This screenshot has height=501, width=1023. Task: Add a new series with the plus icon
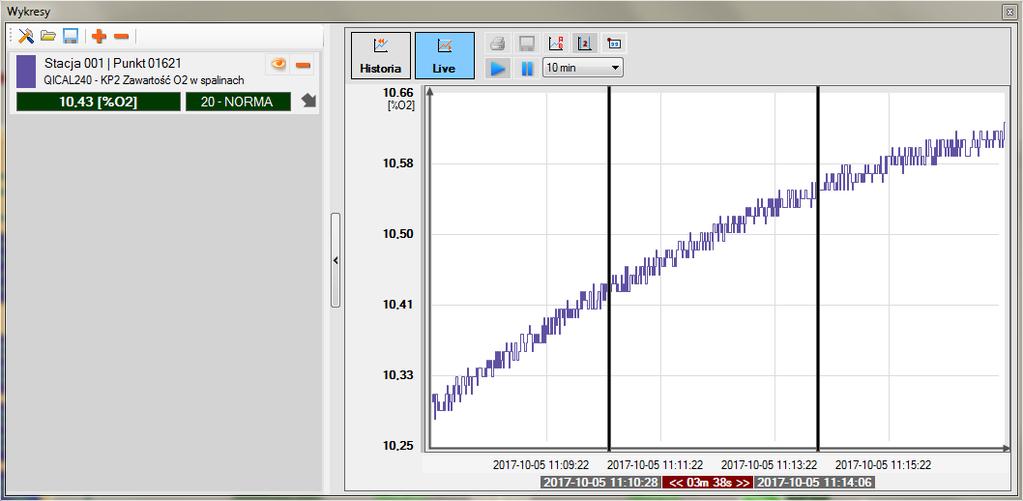(99, 37)
